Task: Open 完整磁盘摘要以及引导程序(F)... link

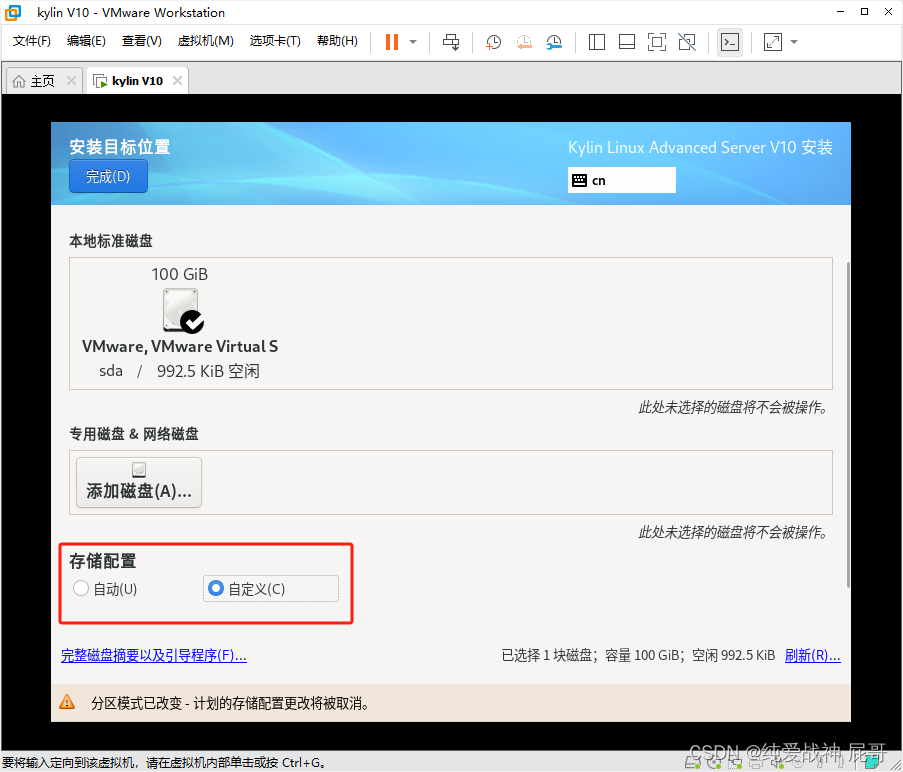Action: [x=154, y=655]
